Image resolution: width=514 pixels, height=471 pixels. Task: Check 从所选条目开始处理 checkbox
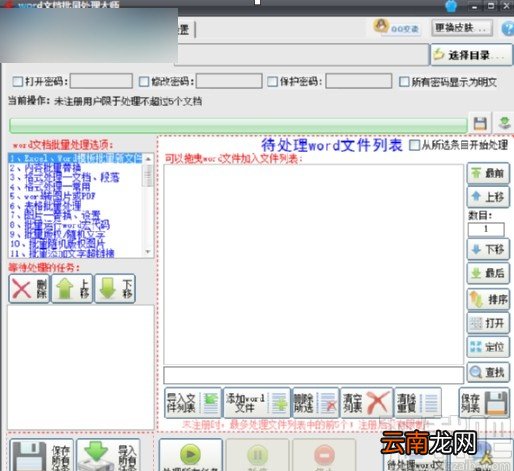tap(414, 145)
